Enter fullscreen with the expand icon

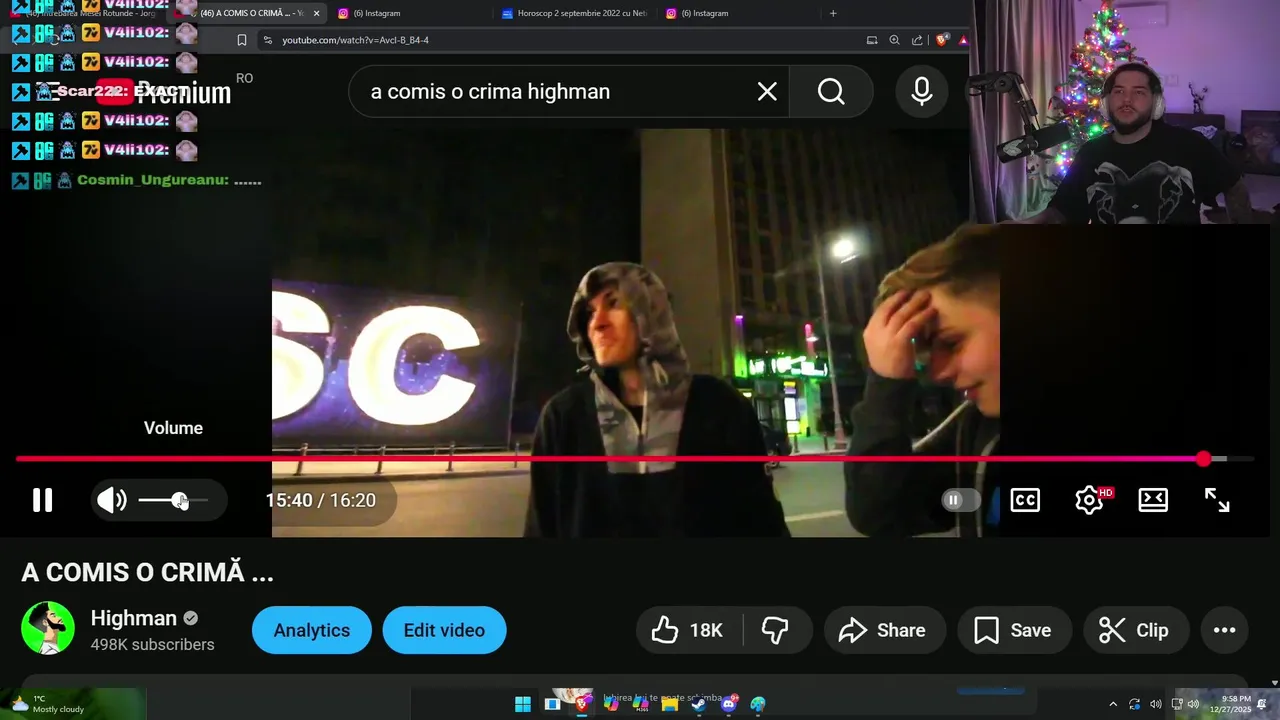pos(1217,500)
